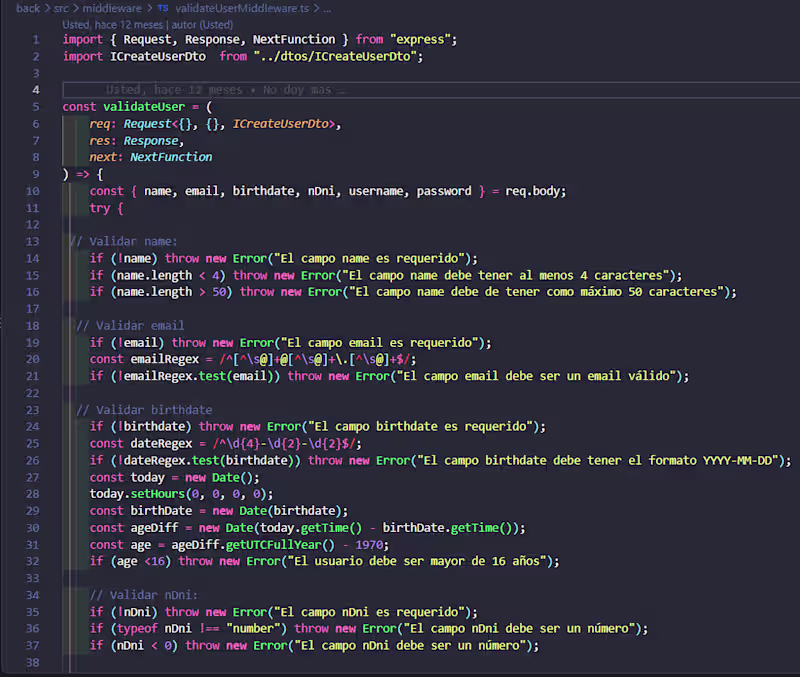This screenshot has height=677, width=800.
Task: Click the ICreateUserDto type on line 6
Action: pos(281,124)
